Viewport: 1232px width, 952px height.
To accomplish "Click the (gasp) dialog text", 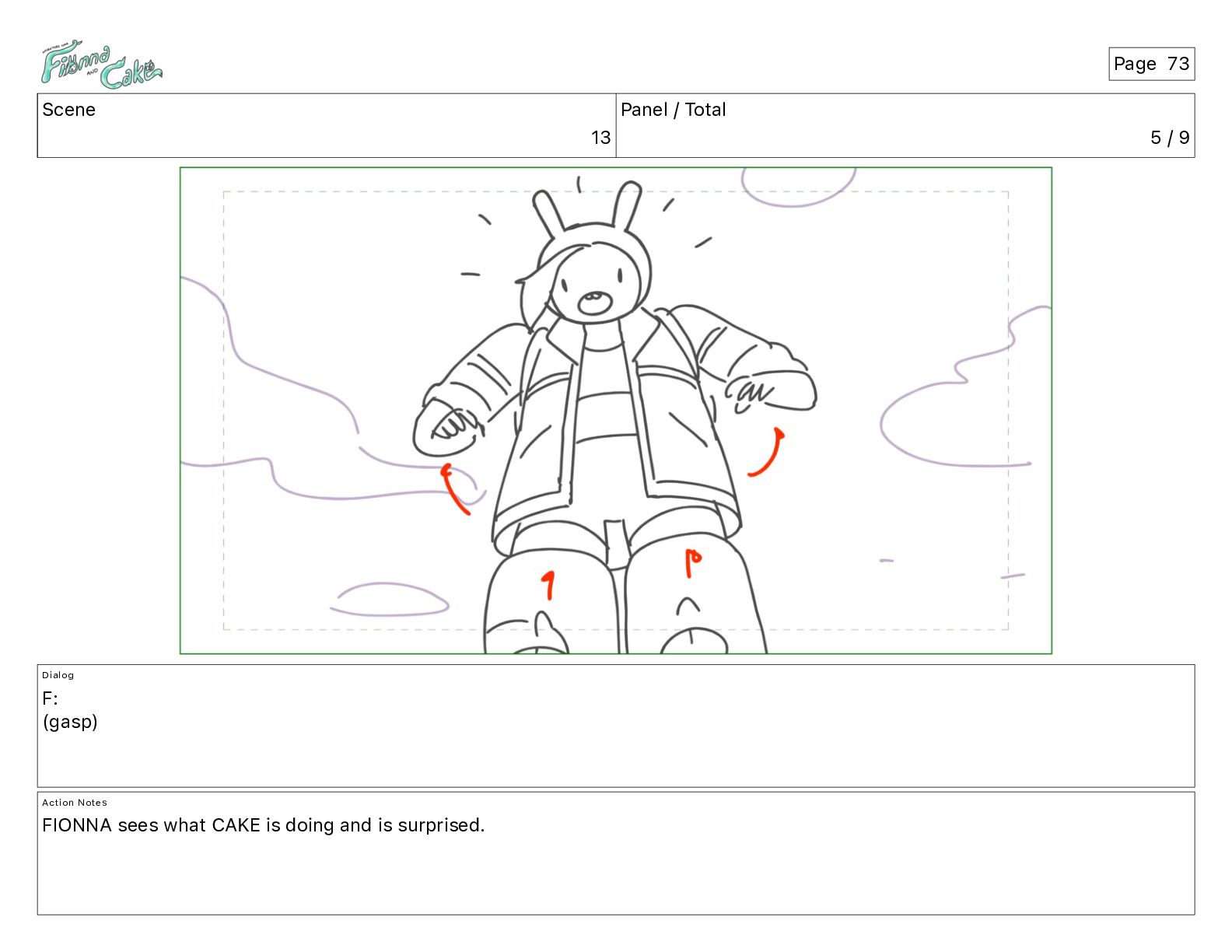I will 70,722.
